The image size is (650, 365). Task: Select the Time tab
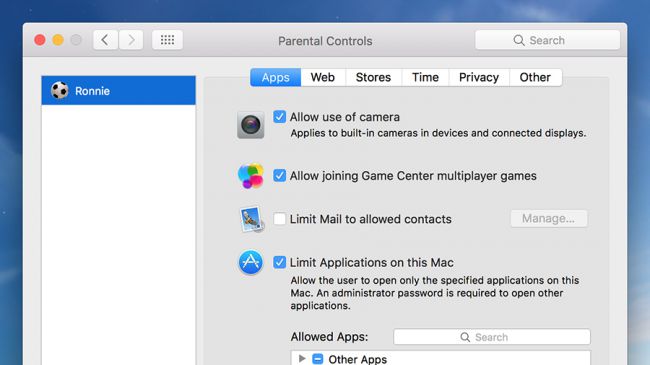(x=425, y=78)
